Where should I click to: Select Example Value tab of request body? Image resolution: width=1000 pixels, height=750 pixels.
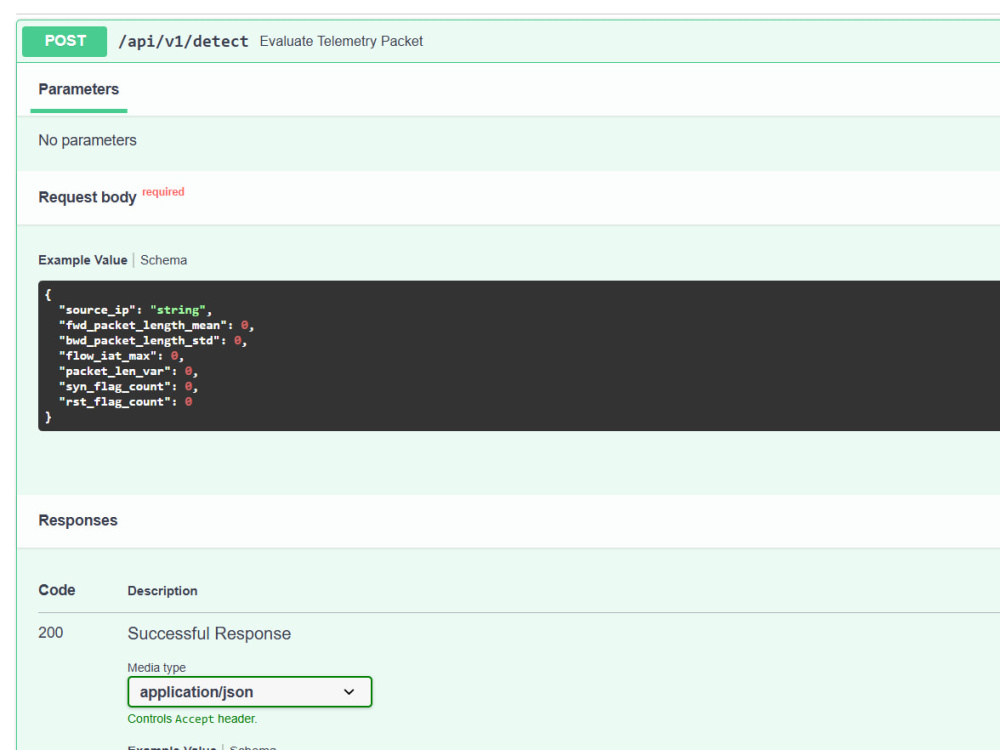(x=83, y=260)
